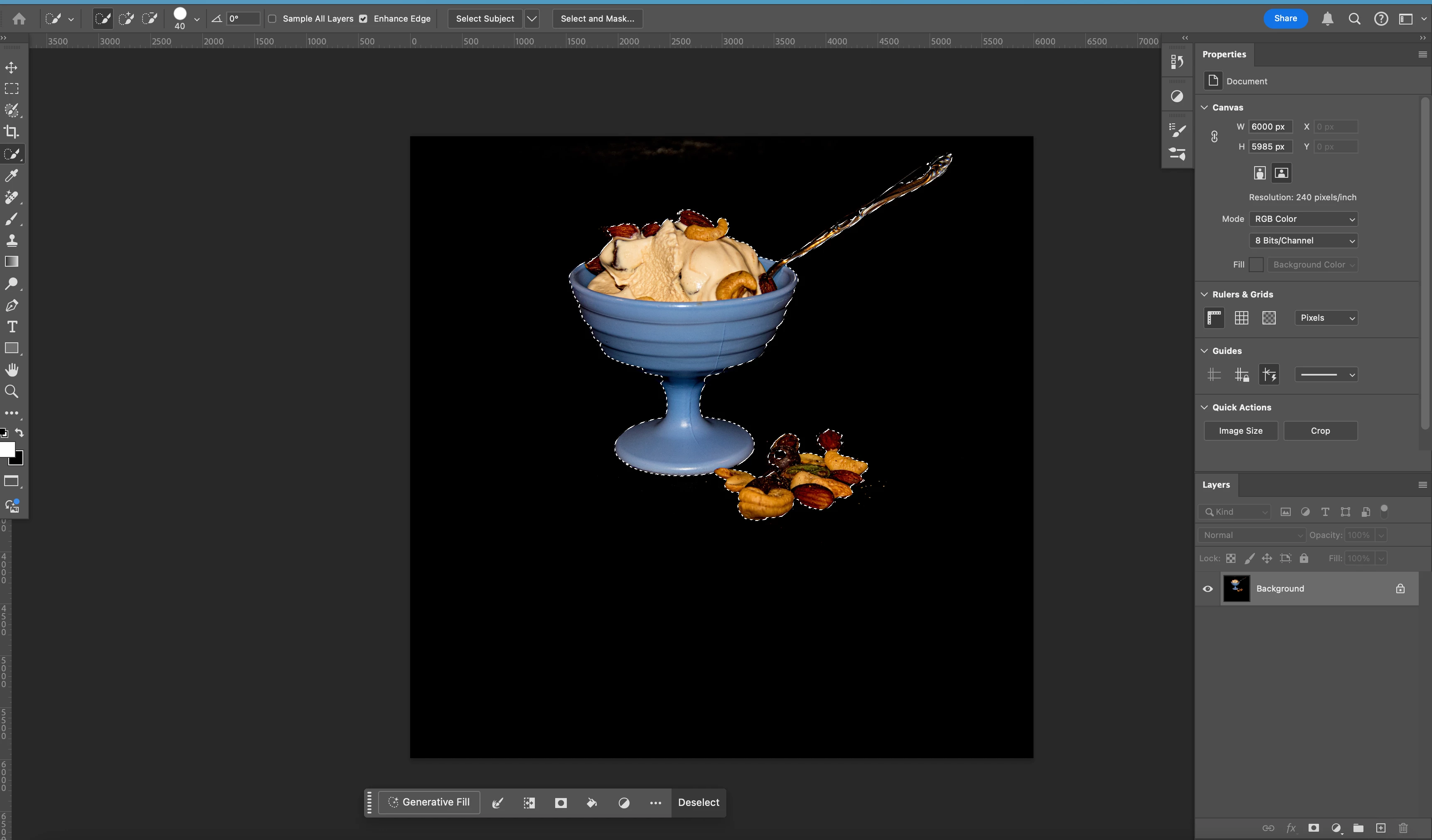Select the Move tool
The height and width of the screenshot is (840, 1432).
coord(11,68)
